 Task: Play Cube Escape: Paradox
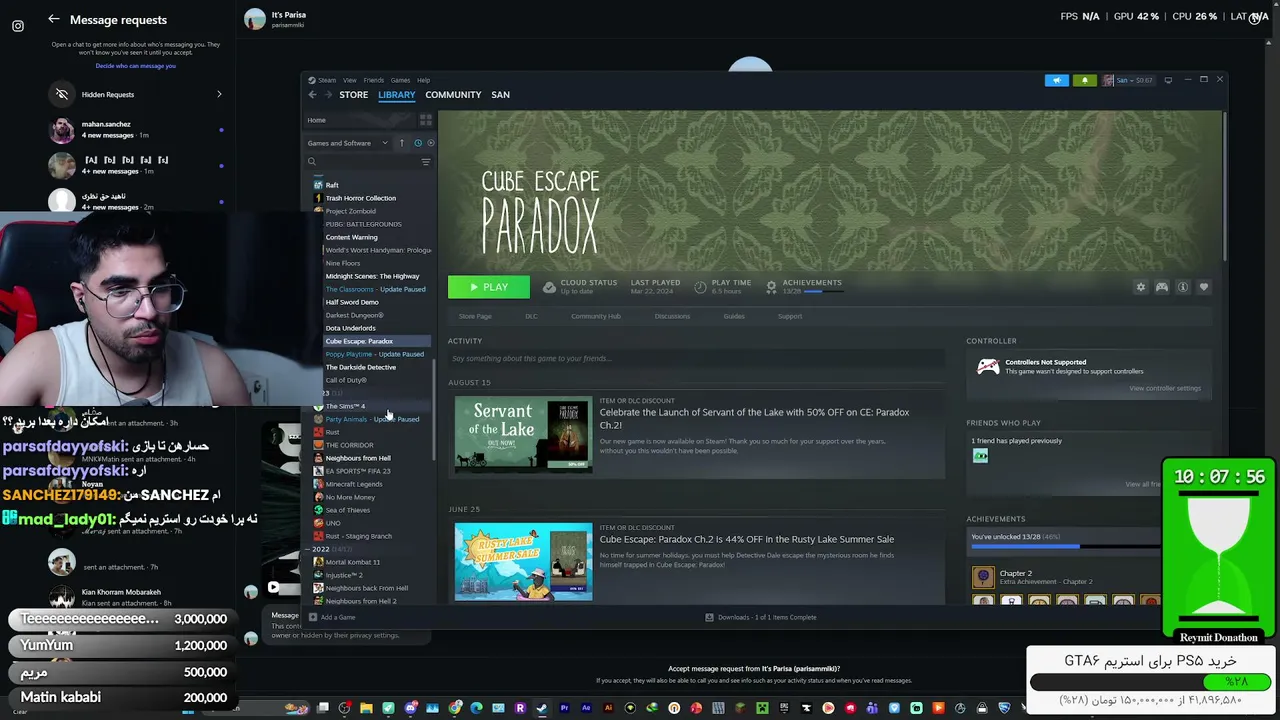[x=489, y=287]
